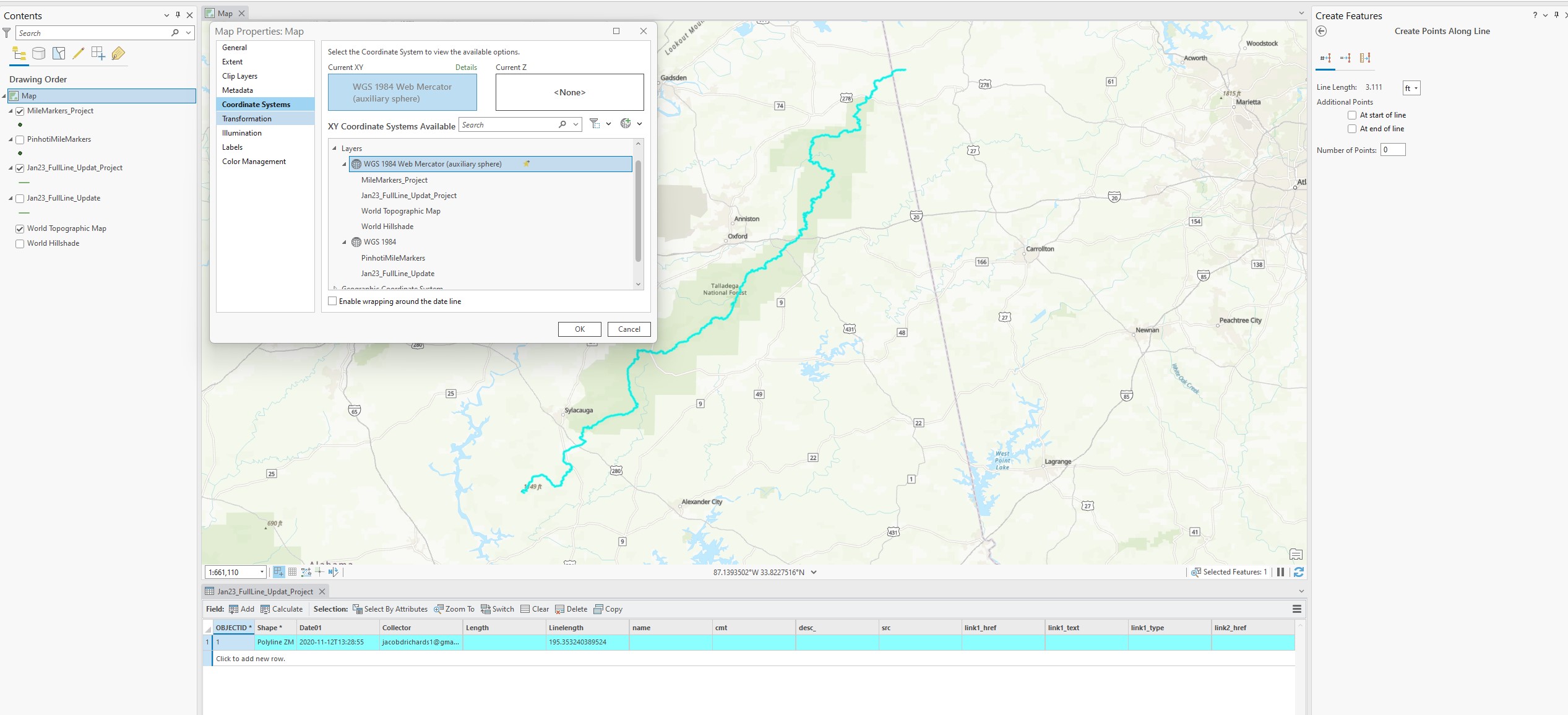Open the List By Labeling tag view
The image size is (1568, 715).
(x=118, y=54)
